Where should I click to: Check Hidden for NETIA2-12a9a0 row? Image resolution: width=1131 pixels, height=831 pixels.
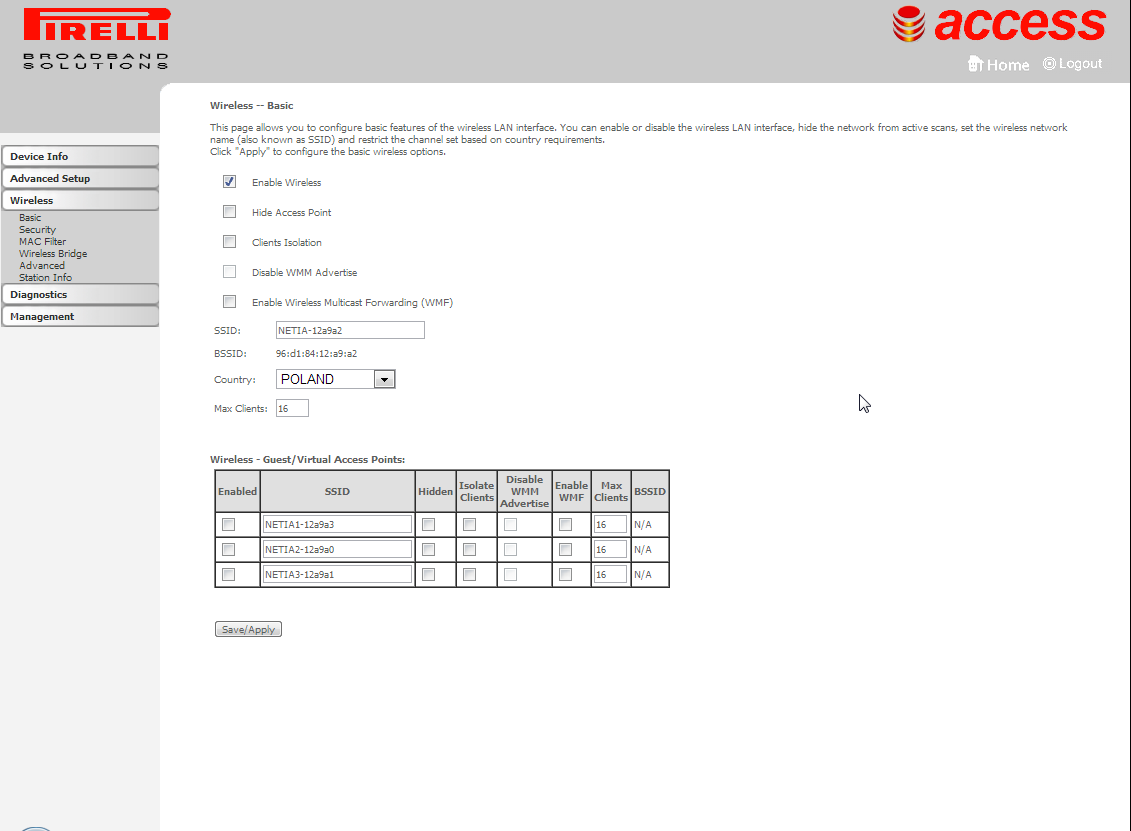[428, 550]
